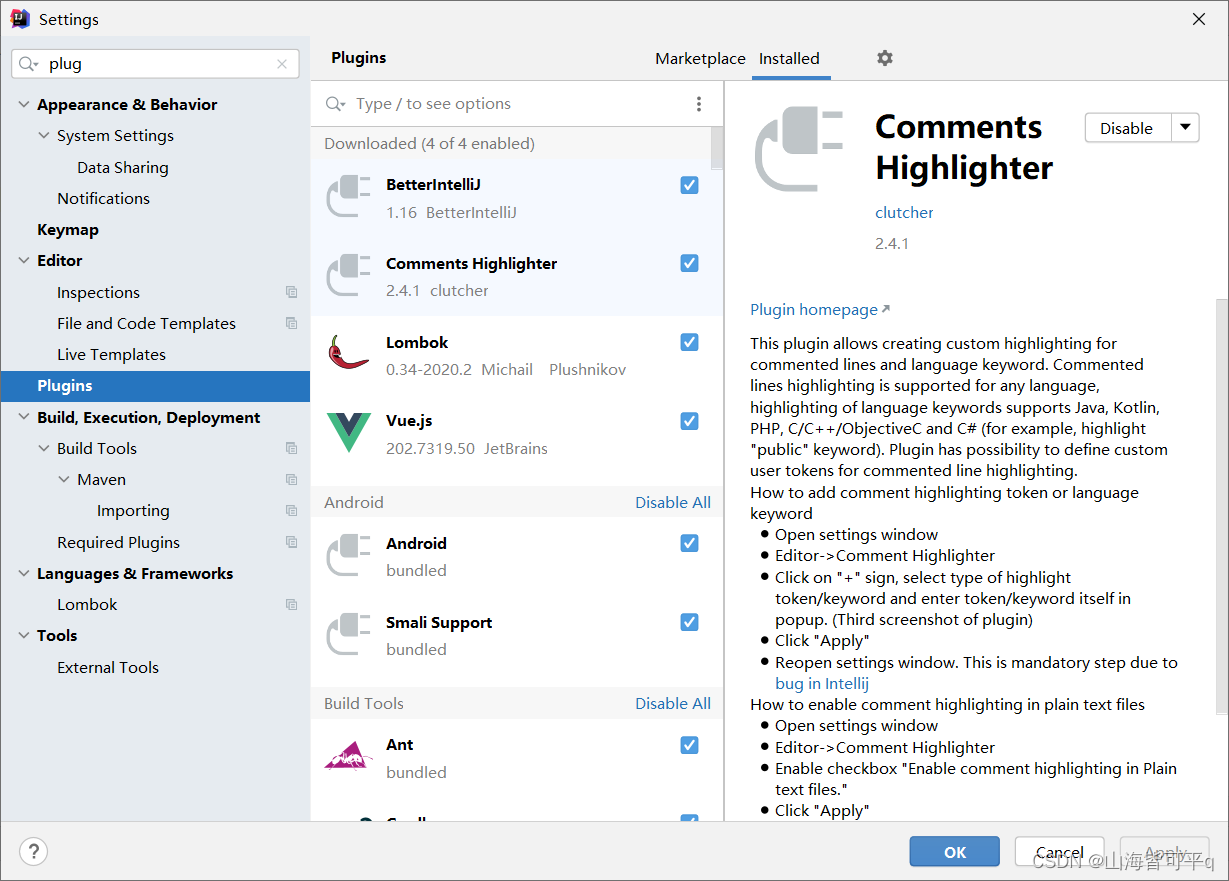
Task: Click the project-level icon next to Inspections
Action: pyautogui.click(x=291, y=292)
